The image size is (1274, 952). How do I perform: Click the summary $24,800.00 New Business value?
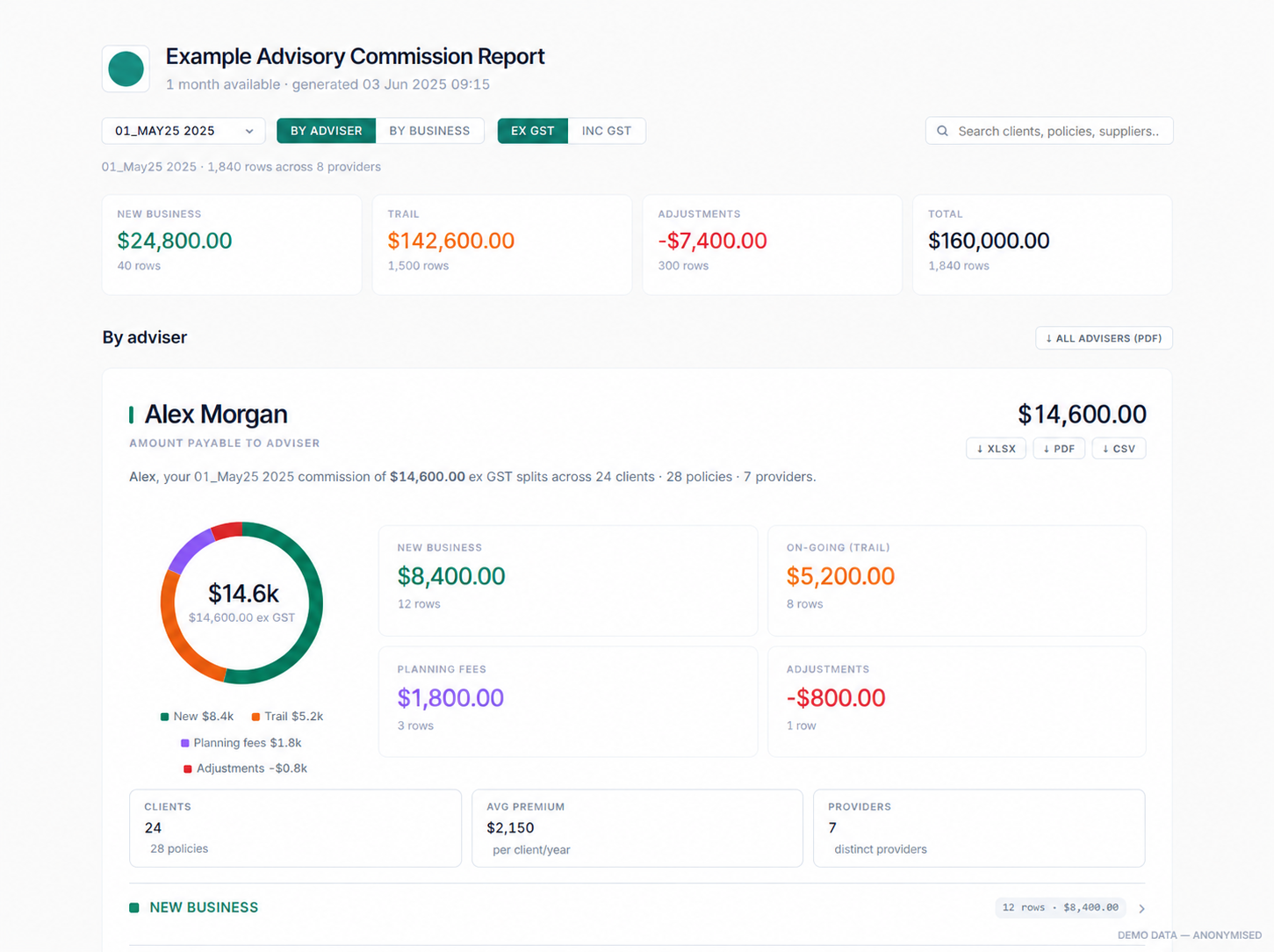tap(175, 241)
